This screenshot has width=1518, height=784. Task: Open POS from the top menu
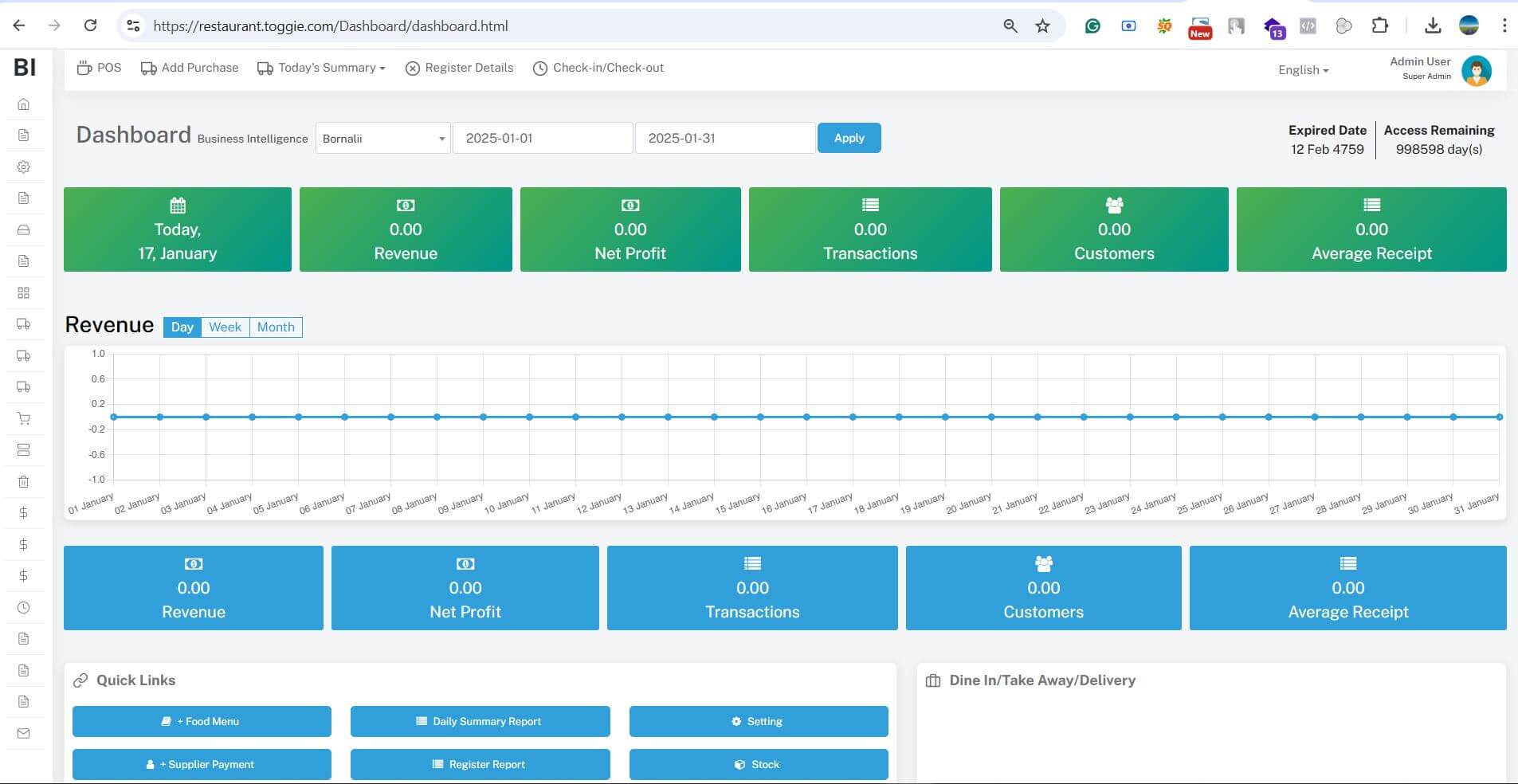pos(99,69)
